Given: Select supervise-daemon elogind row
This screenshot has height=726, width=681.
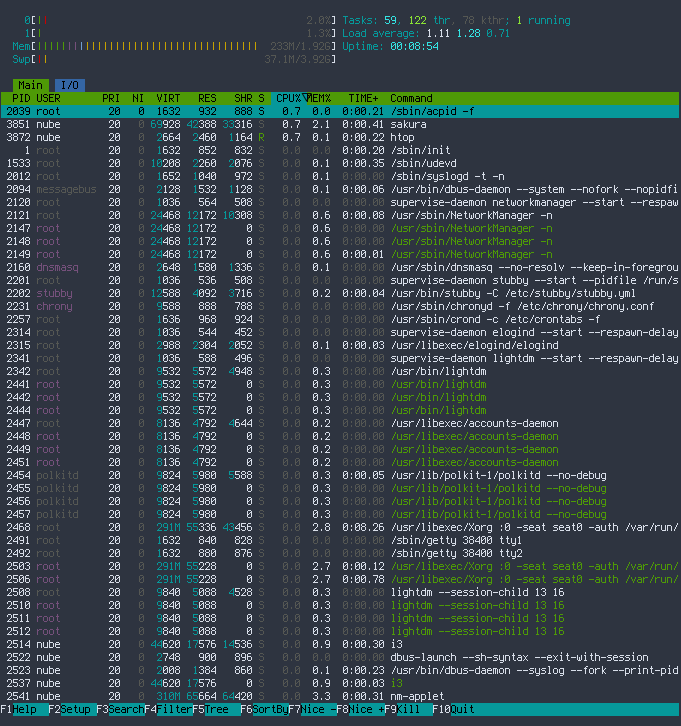Looking at the screenshot, I should pyautogui.click(x=340, y=332).
